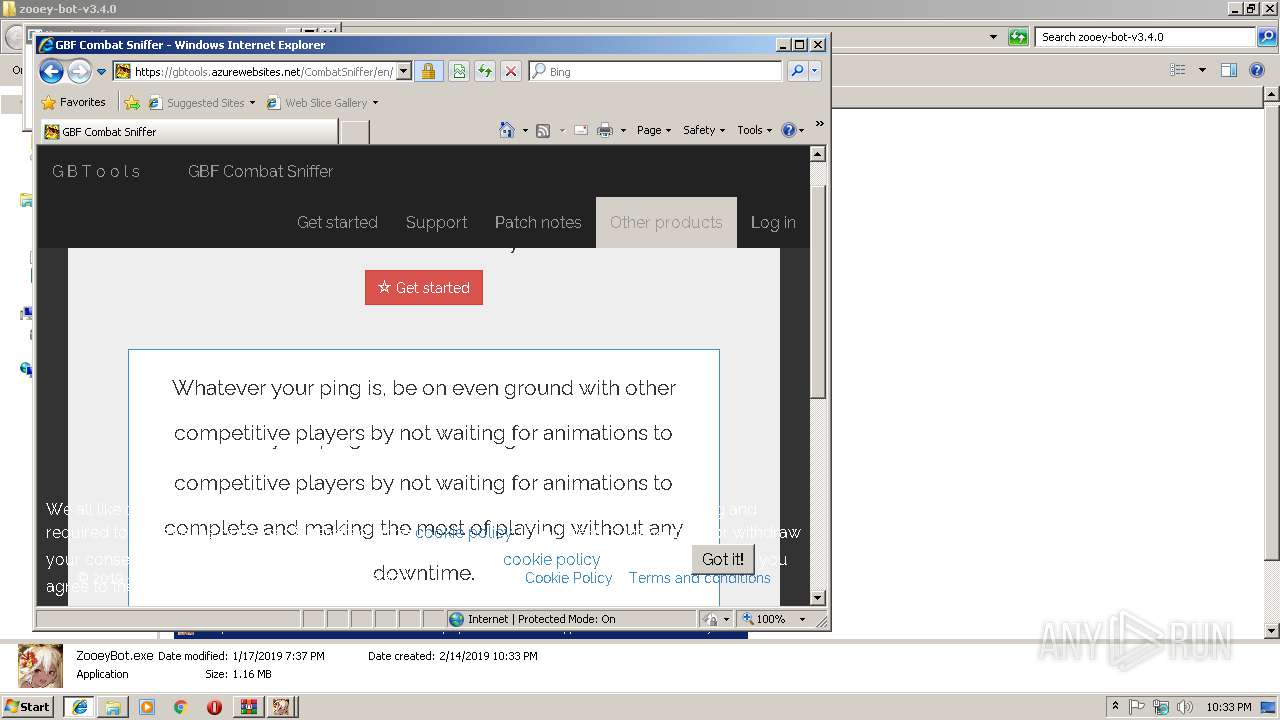Click the Internet Explorer taskbar icon
1280x720 pixels.
point(79,707)
